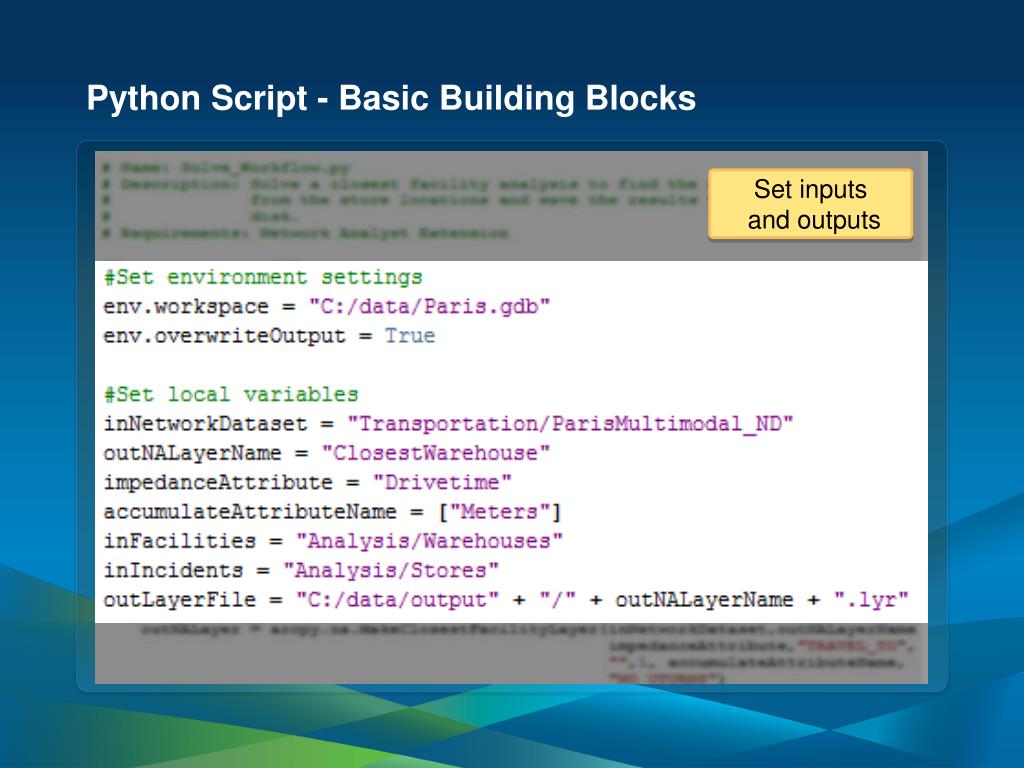Click the "ClosestWarehouse" string
Image resolution: width=1024 pixels, height=768 pixels.
(x=436, y=453)
